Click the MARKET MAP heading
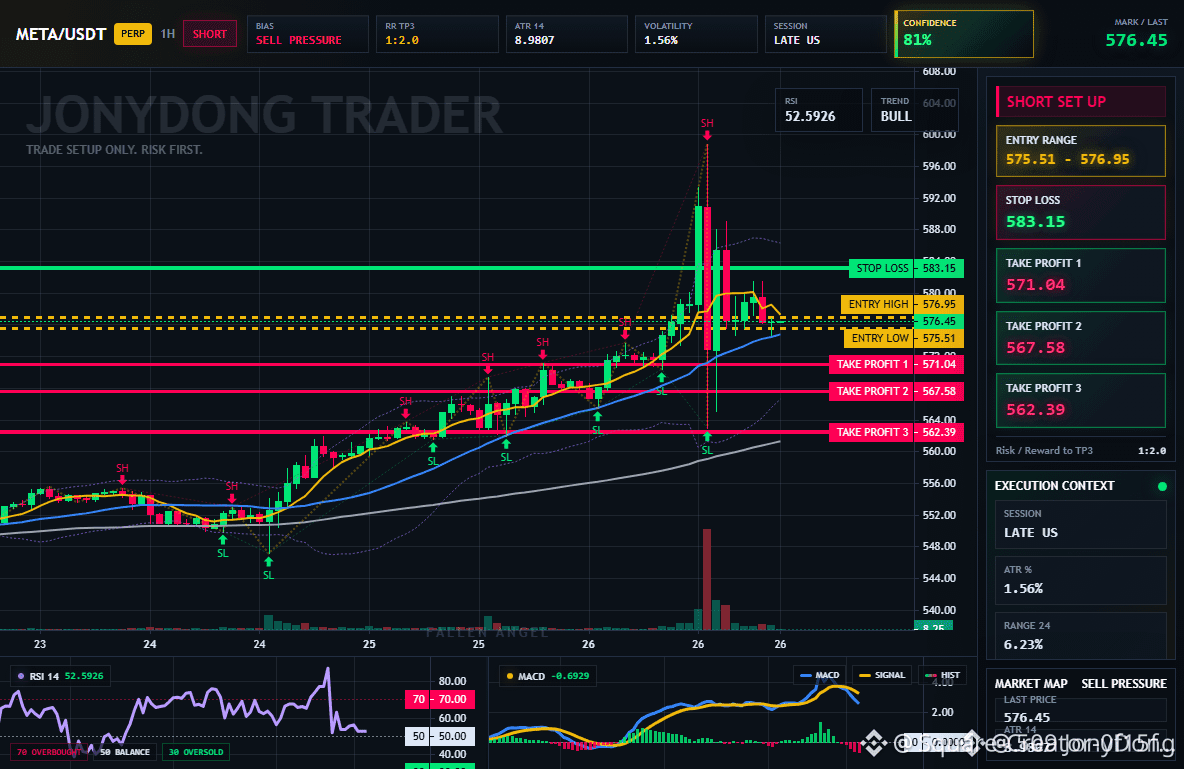This screenshot has width=1184, height=769. pyautogui.click(x=1031, y=684)
